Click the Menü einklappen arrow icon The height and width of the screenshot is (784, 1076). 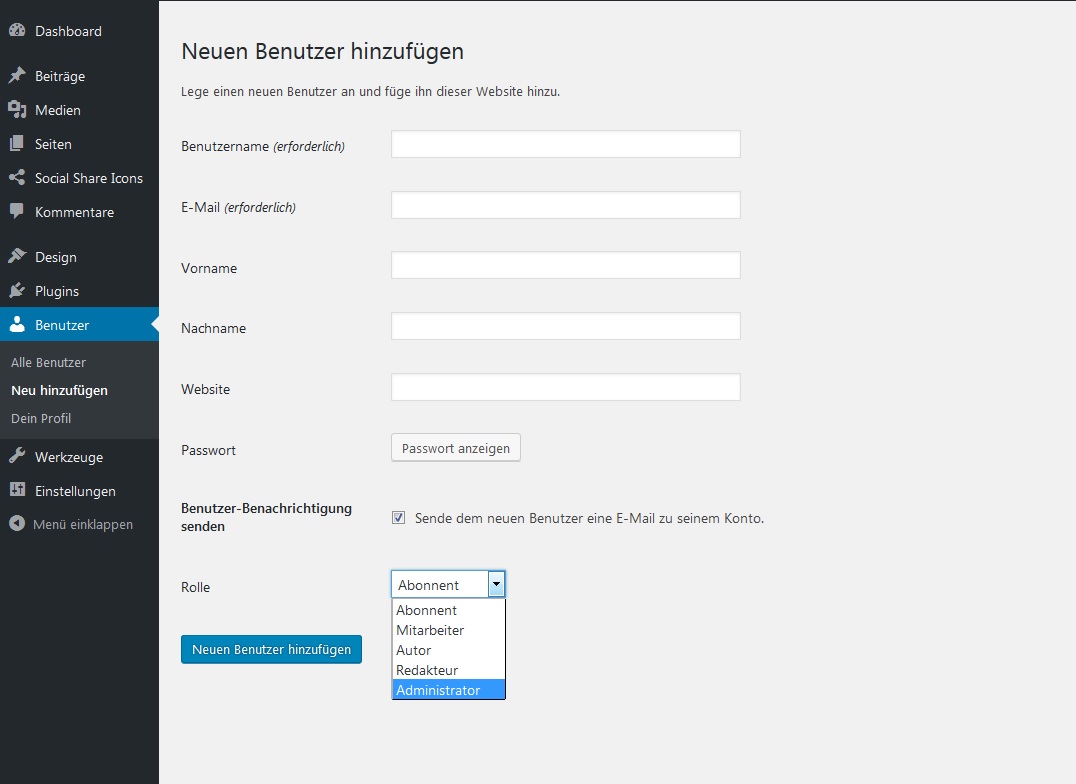(17, 524)
